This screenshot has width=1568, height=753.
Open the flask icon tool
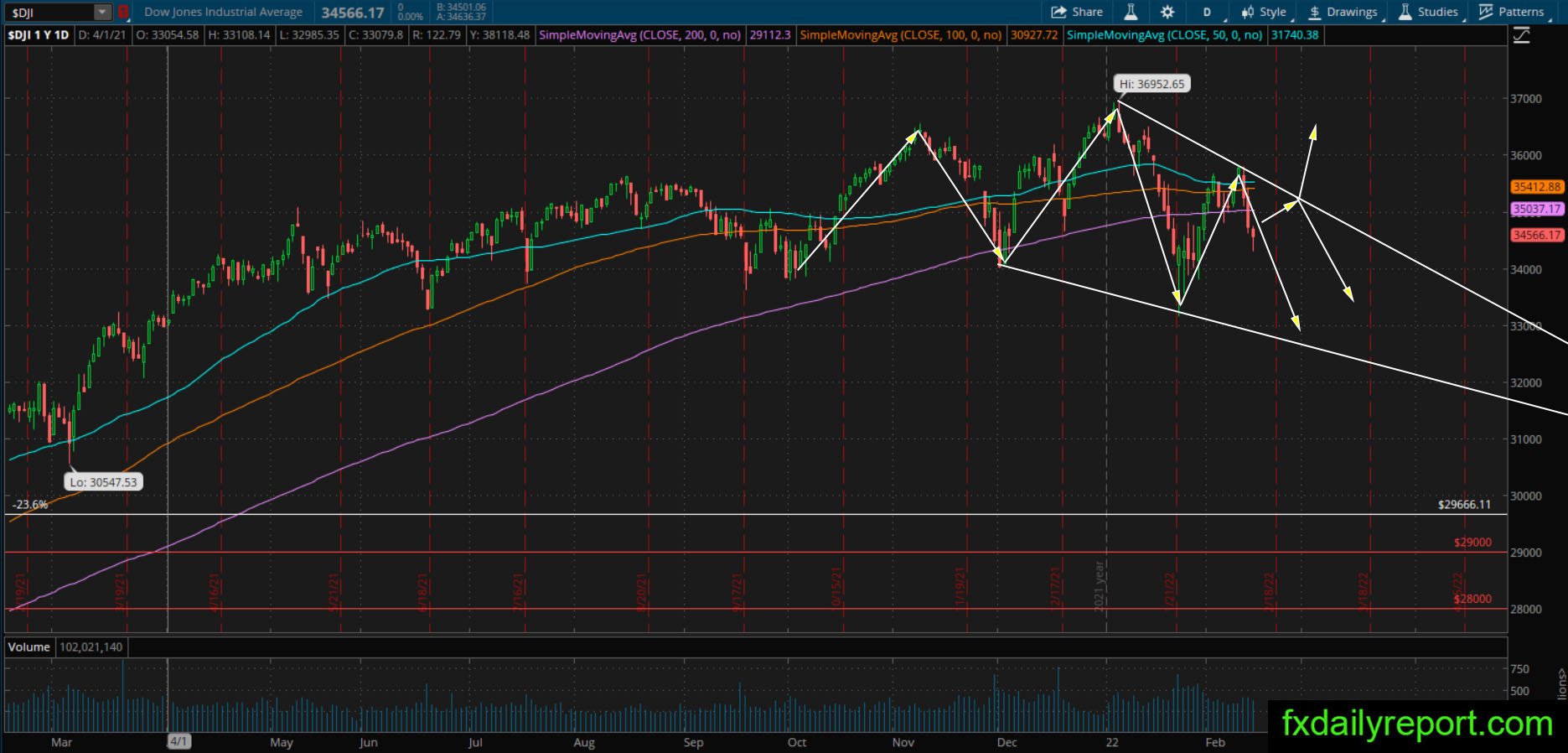coord(1131,12)
